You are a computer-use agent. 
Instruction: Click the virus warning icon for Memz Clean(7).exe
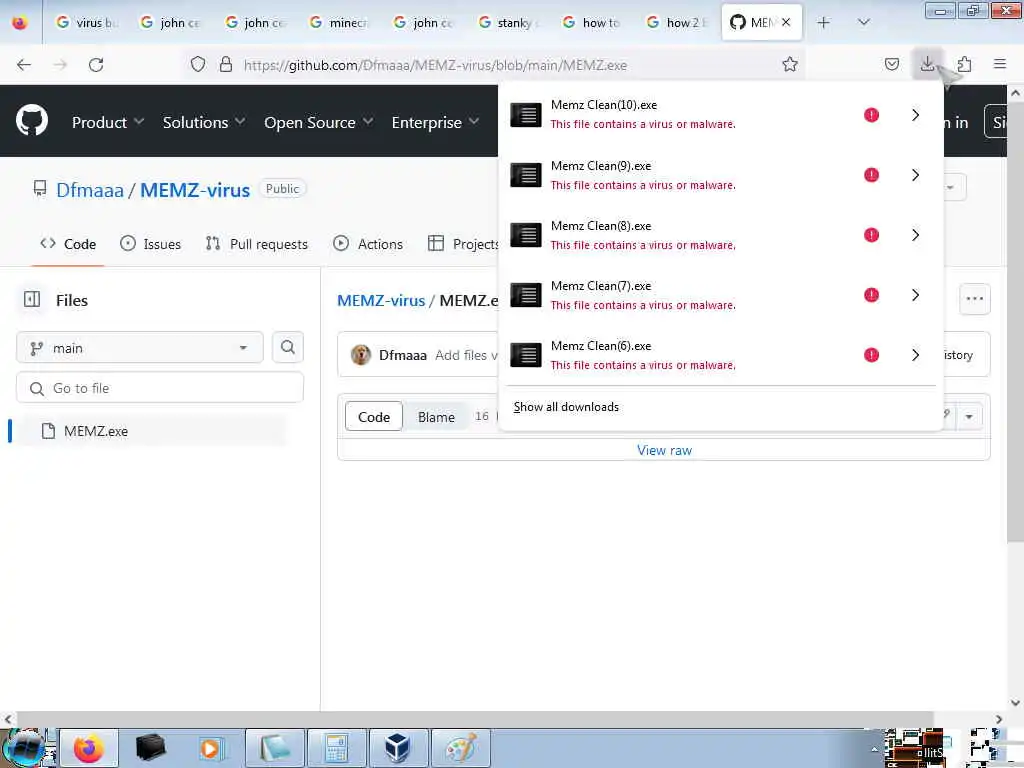tap(871, 295)
